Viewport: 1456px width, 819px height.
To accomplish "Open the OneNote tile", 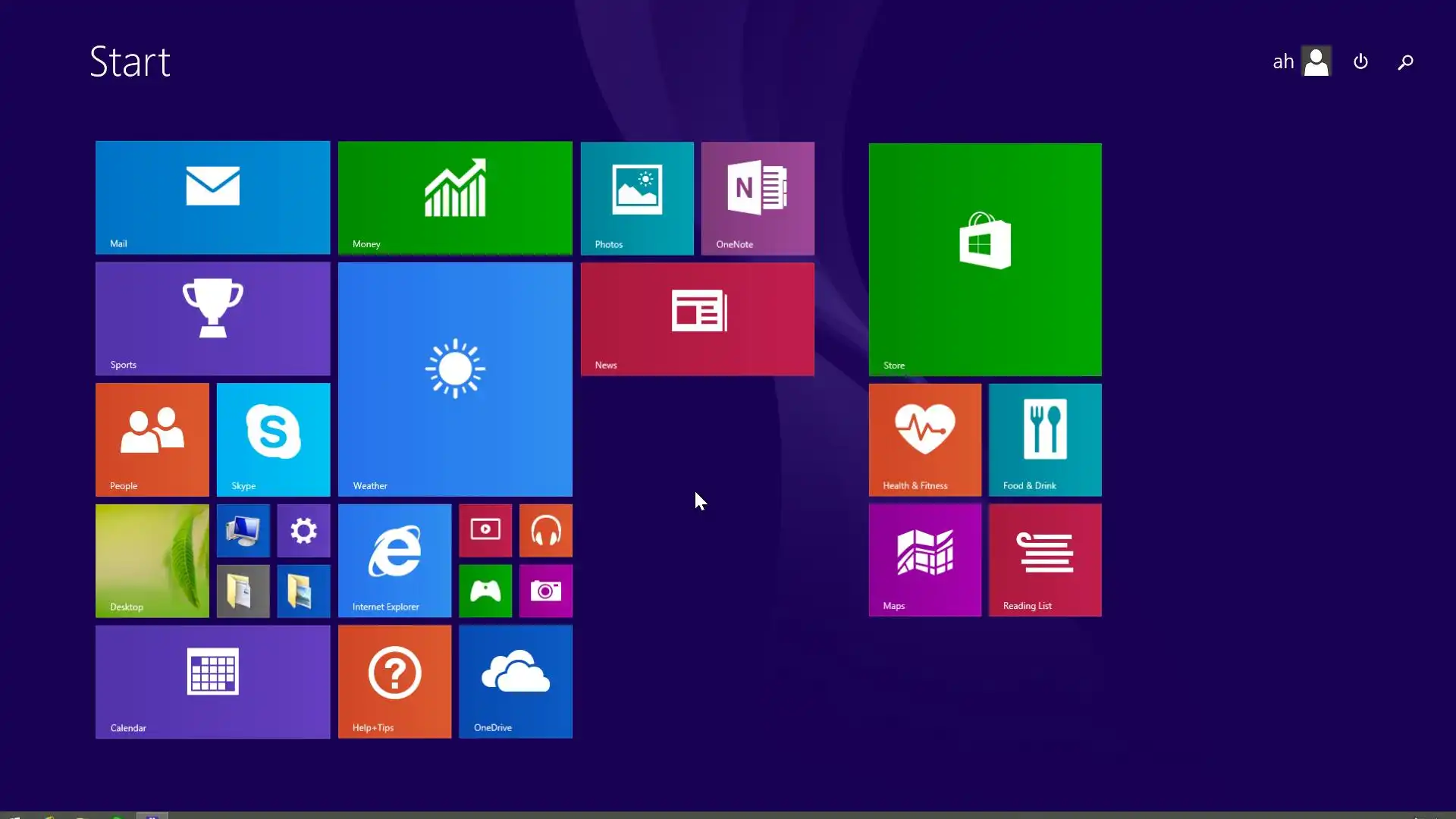I will coord(758,198).
